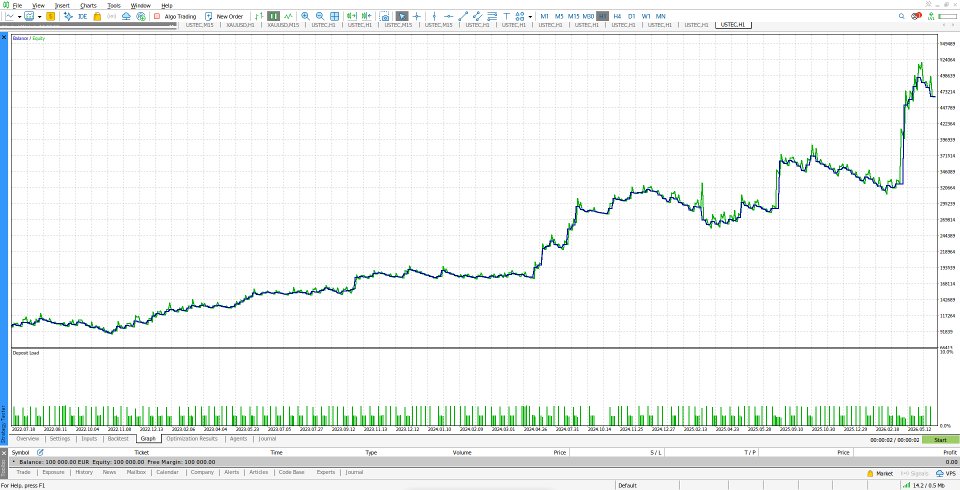
Task: Select the vertical line drawing tool
Action: coord(434,16)
